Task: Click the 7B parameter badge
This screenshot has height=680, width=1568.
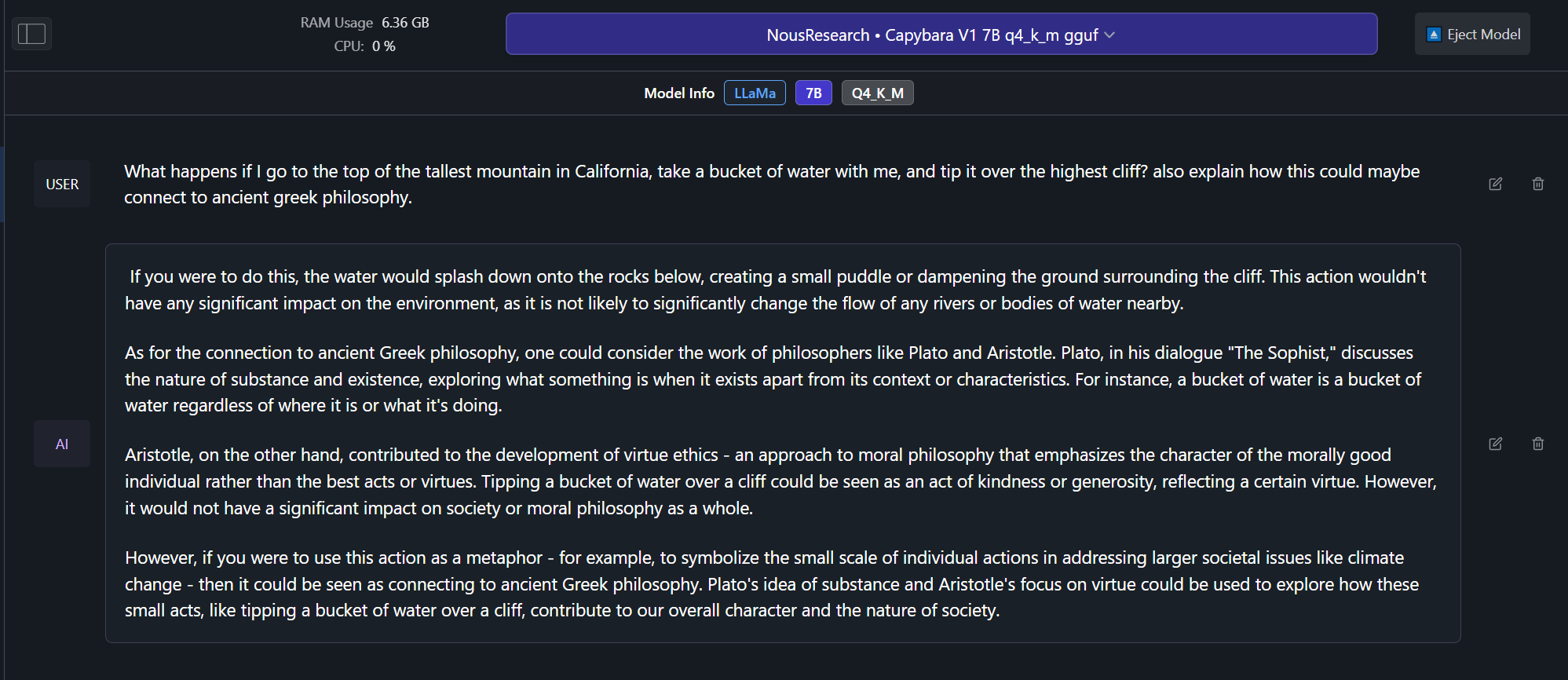Action: tap(813, 93)
